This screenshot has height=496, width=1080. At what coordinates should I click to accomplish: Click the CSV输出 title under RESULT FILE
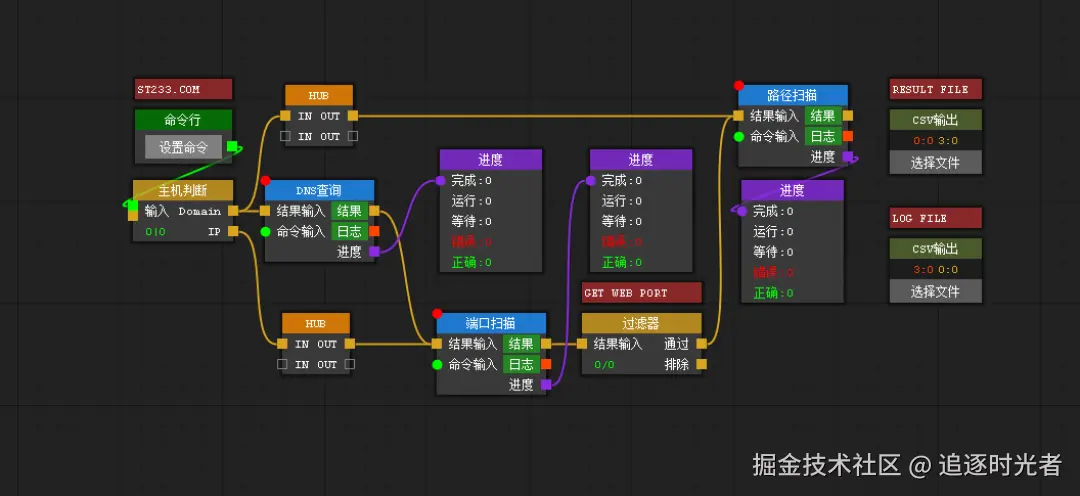[935, 120]
